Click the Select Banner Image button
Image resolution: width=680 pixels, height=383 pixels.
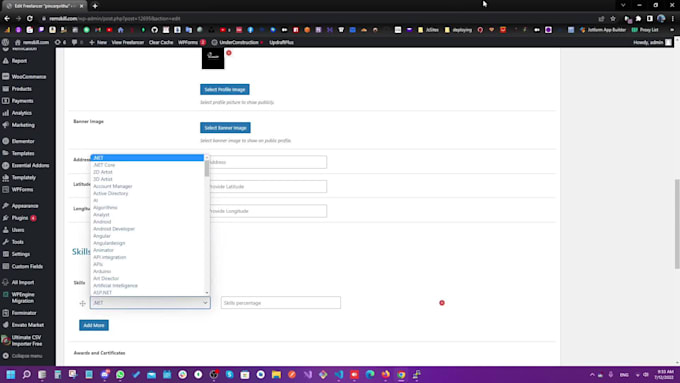[x=225, y=128]
